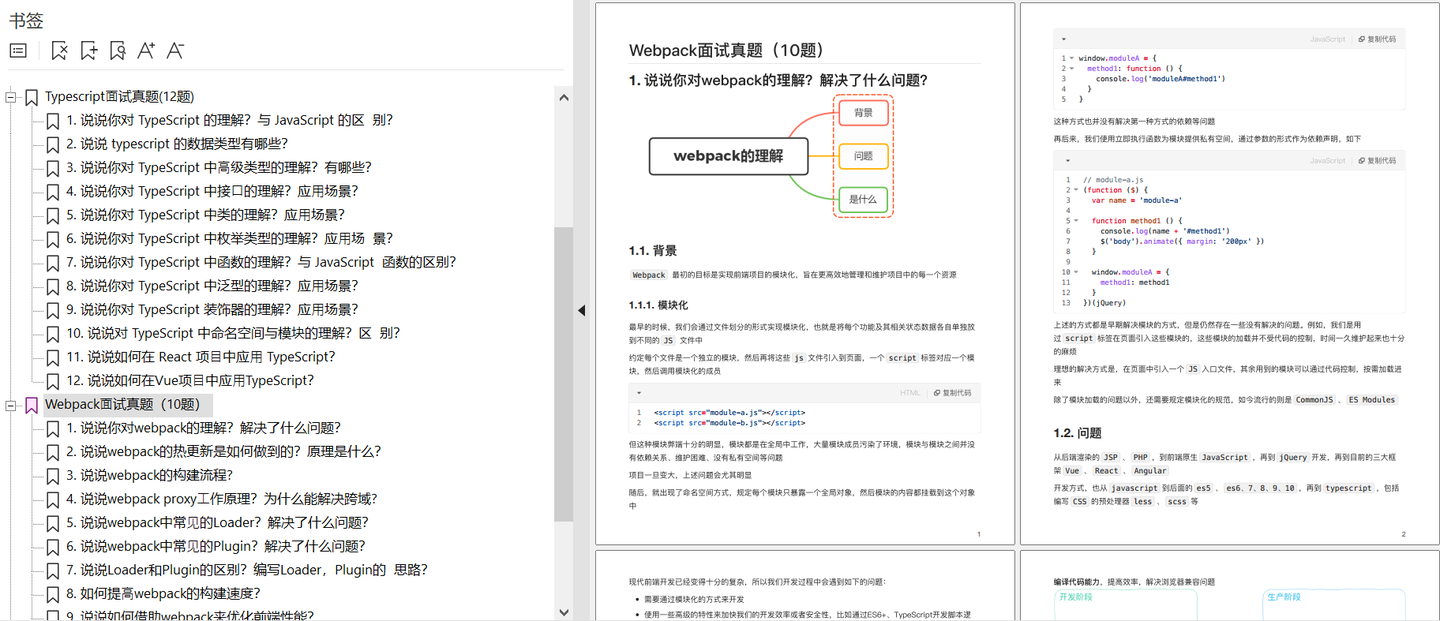This screenshot has height=621, width=1440.
Task: Select the Typescript面试真题(12题) bookmark label
Action: [x=119, y=97]
